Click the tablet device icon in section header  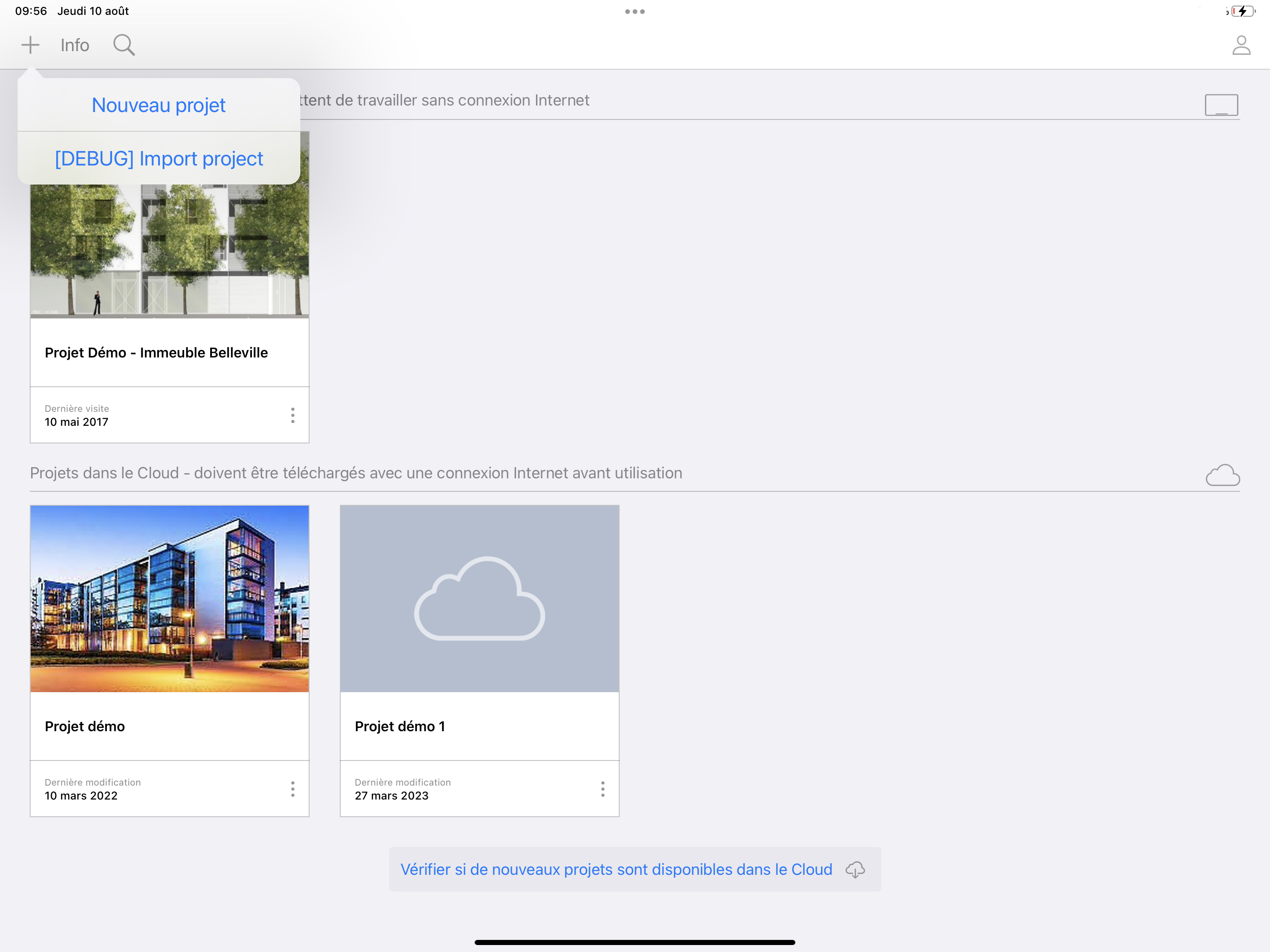point(1221,105)
